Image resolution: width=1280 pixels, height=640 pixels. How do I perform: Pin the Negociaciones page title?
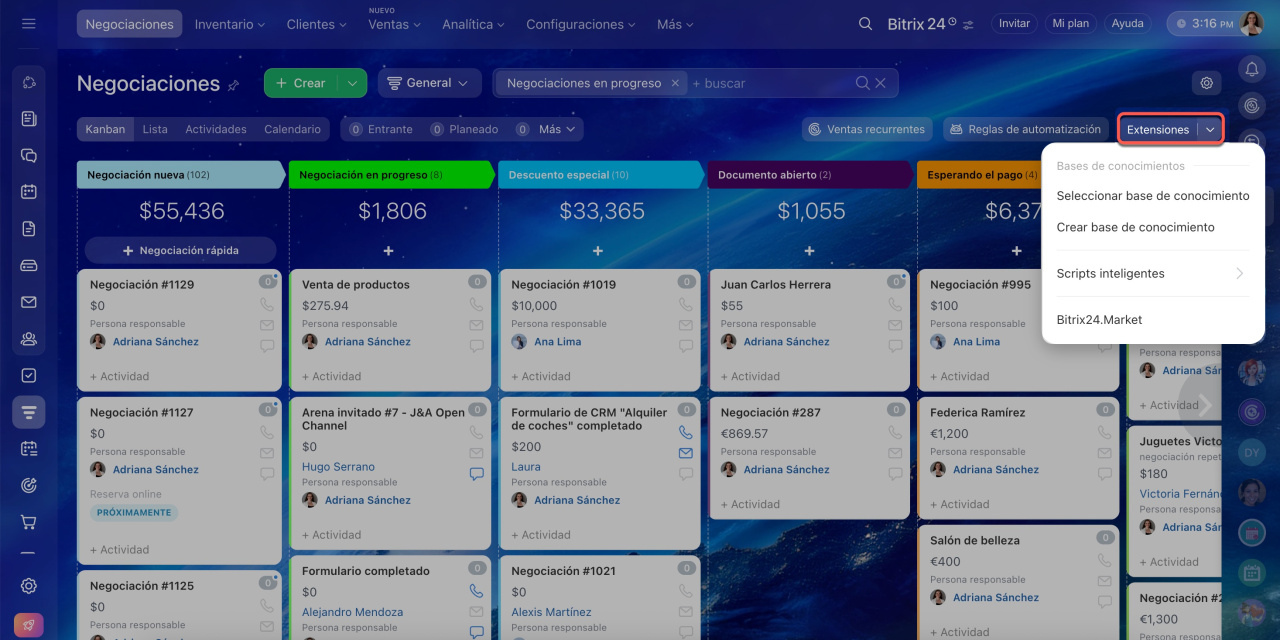234,85
